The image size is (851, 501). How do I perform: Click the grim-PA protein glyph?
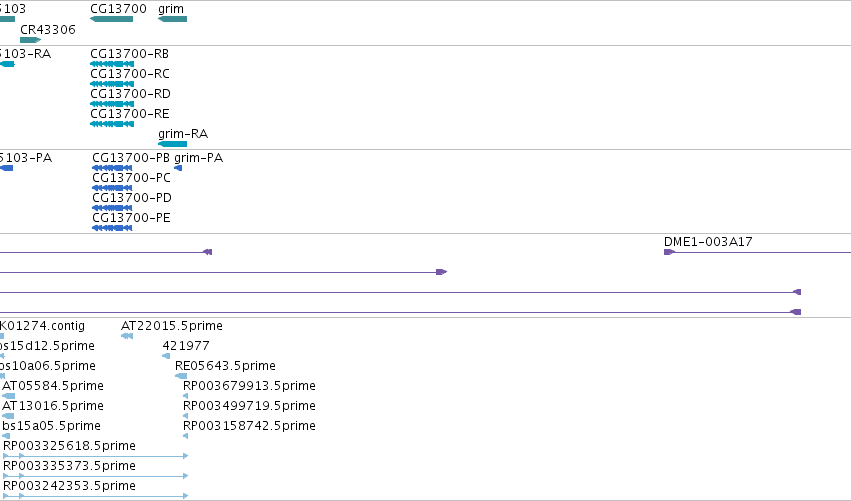(x=178, y=168)
